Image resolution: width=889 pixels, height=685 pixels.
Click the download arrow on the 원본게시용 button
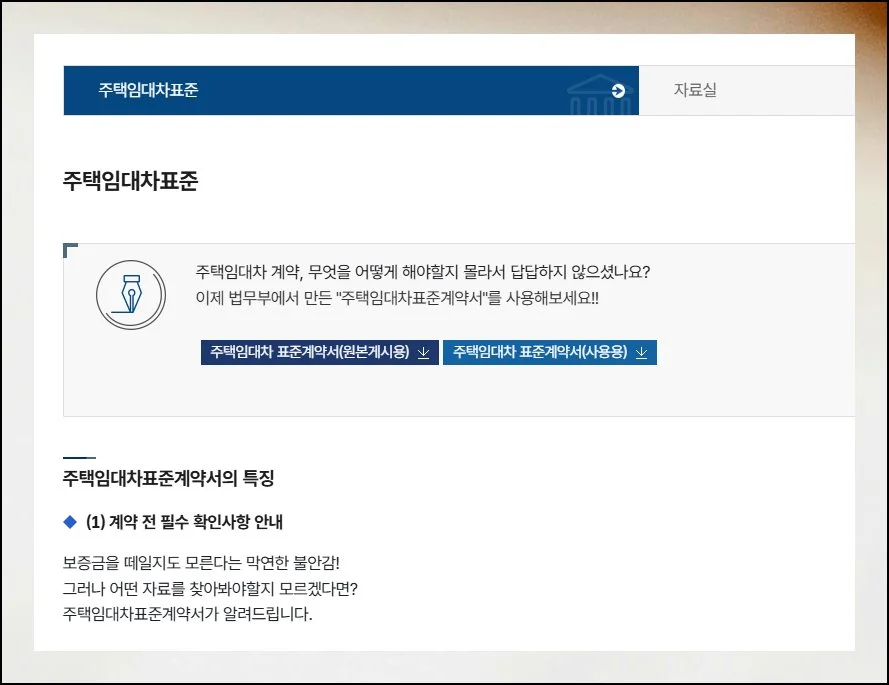tap(423, 352)
